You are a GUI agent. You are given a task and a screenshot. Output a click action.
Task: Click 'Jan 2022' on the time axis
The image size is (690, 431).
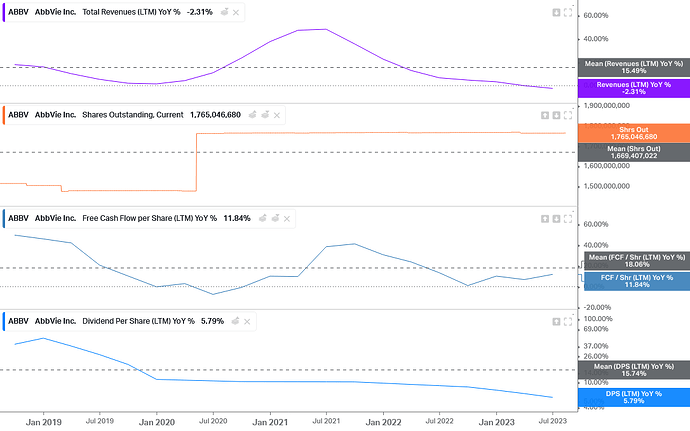coord(383,422)
